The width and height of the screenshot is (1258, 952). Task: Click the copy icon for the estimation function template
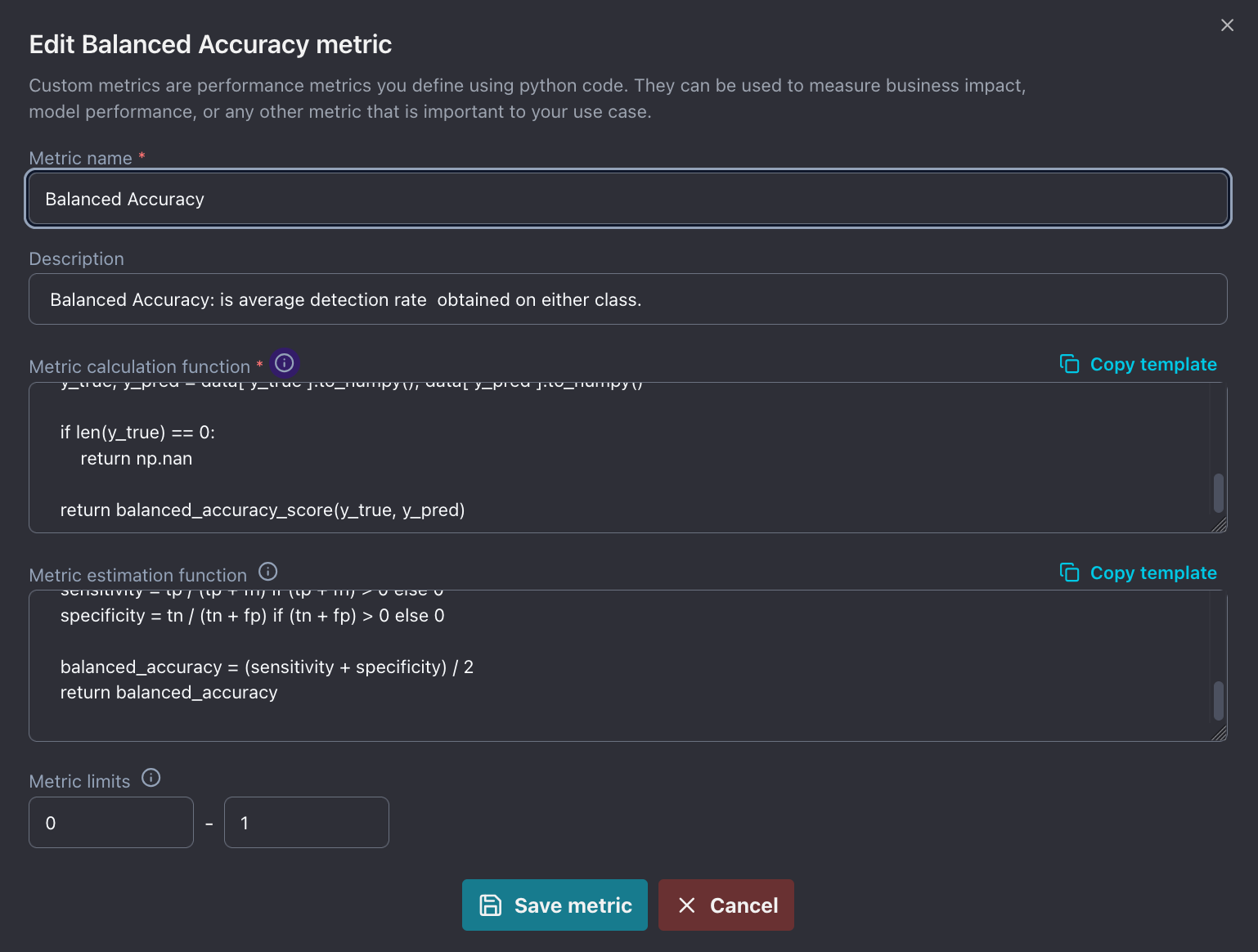(x=1070, y=573)
